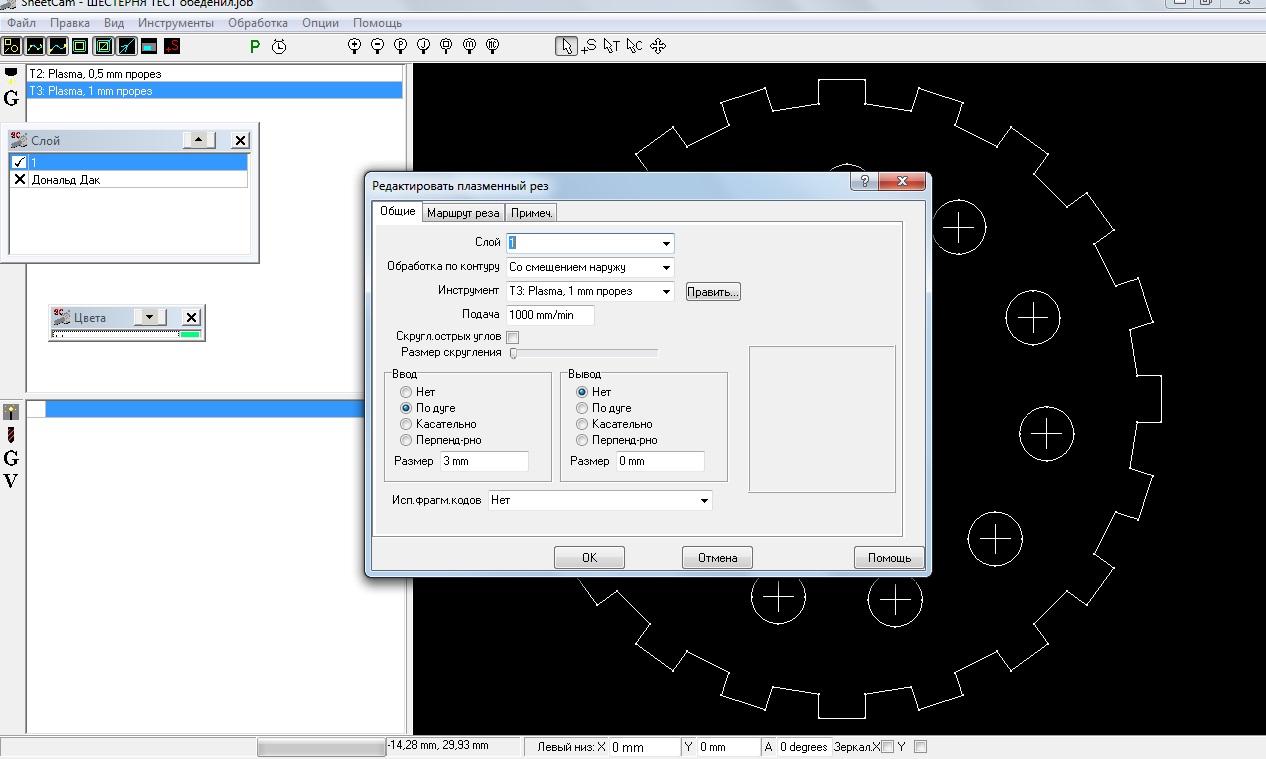Open the Слой dropdown in dialog

tap(666, 243)
